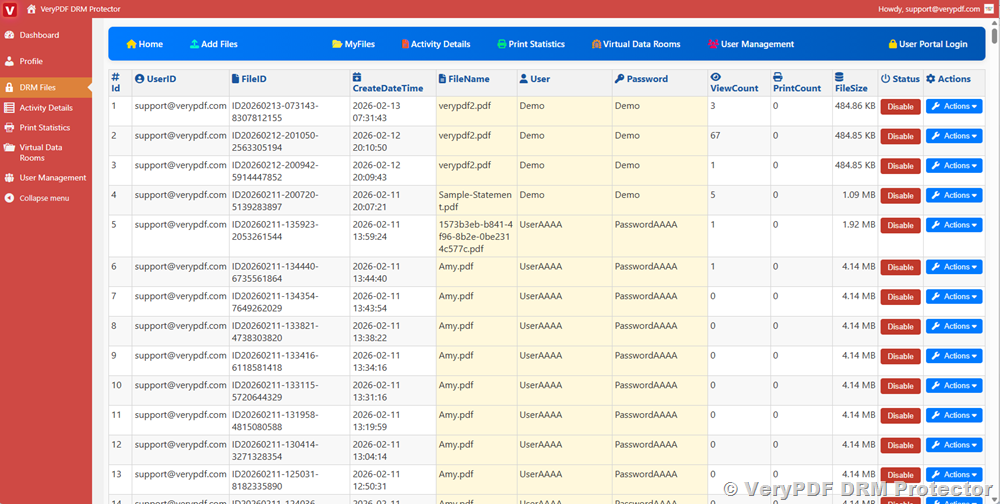Click Activity Details in sidebar

tap(46, 108)
